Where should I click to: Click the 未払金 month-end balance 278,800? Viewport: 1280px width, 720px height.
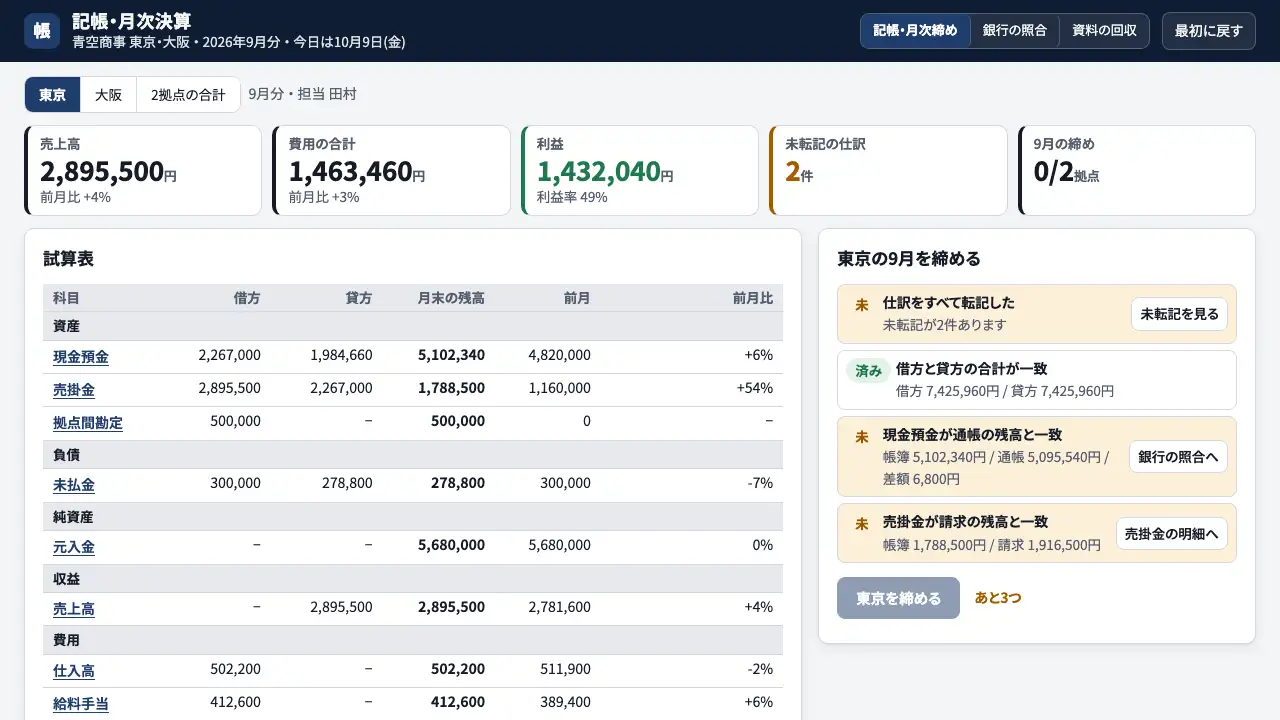pyautogui.click(x=458, y=483)
